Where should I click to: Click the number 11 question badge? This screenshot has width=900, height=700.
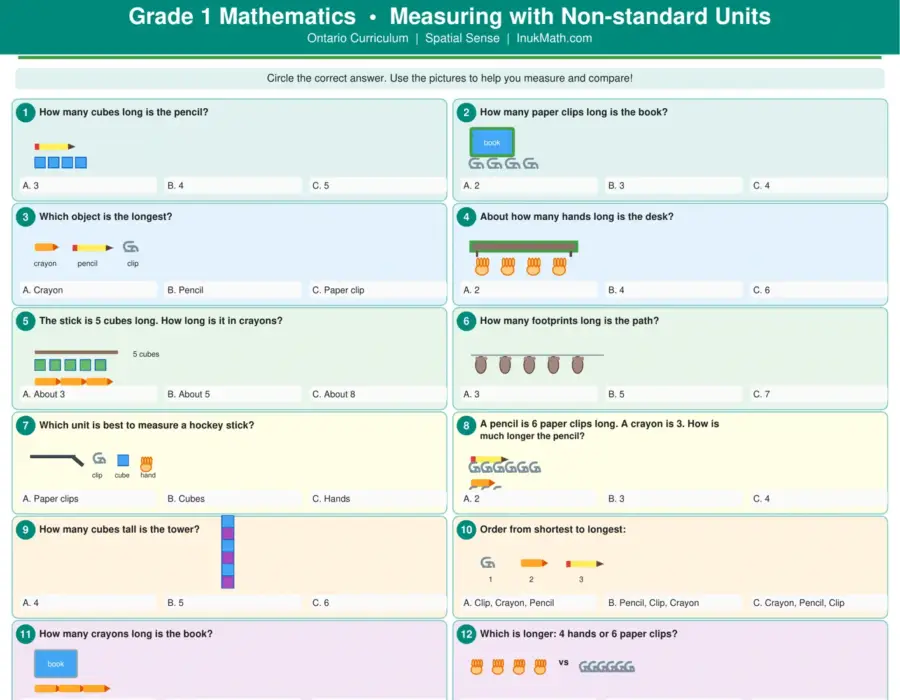(x=25, y=634)
